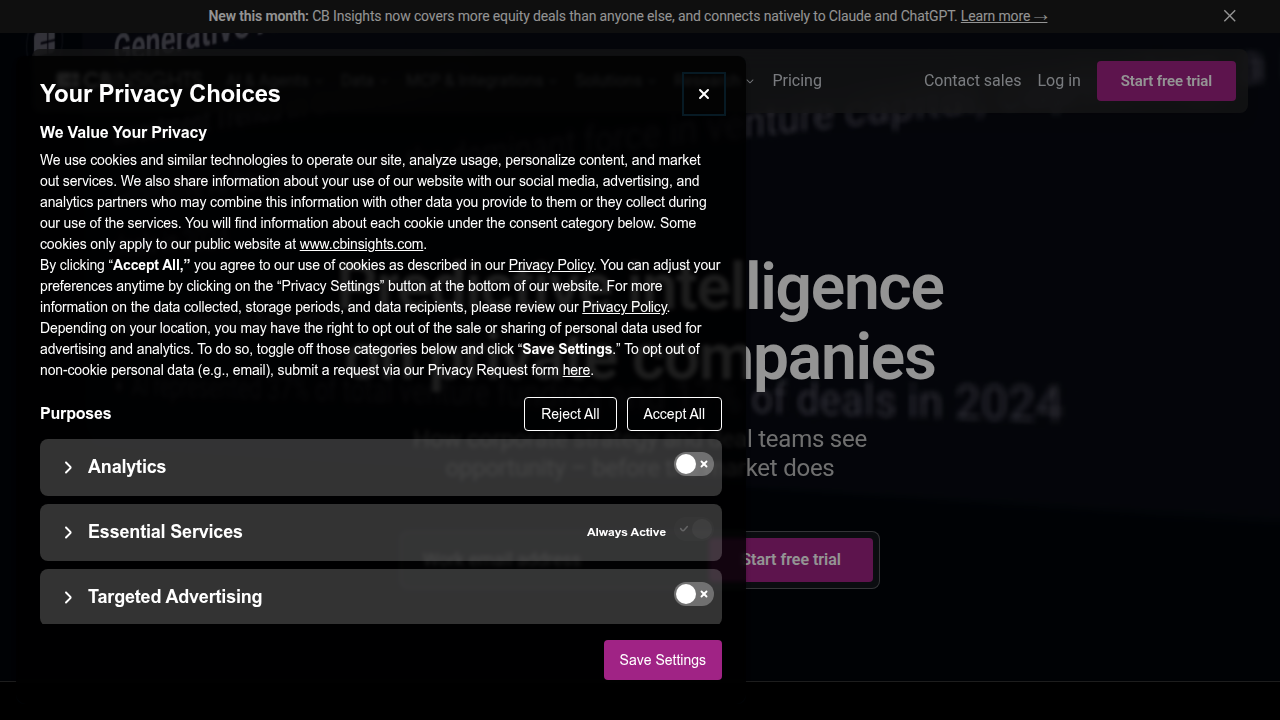This screenshot has height=720, width=1280.
Task: Open the Contact sales link
Action: 973,81
